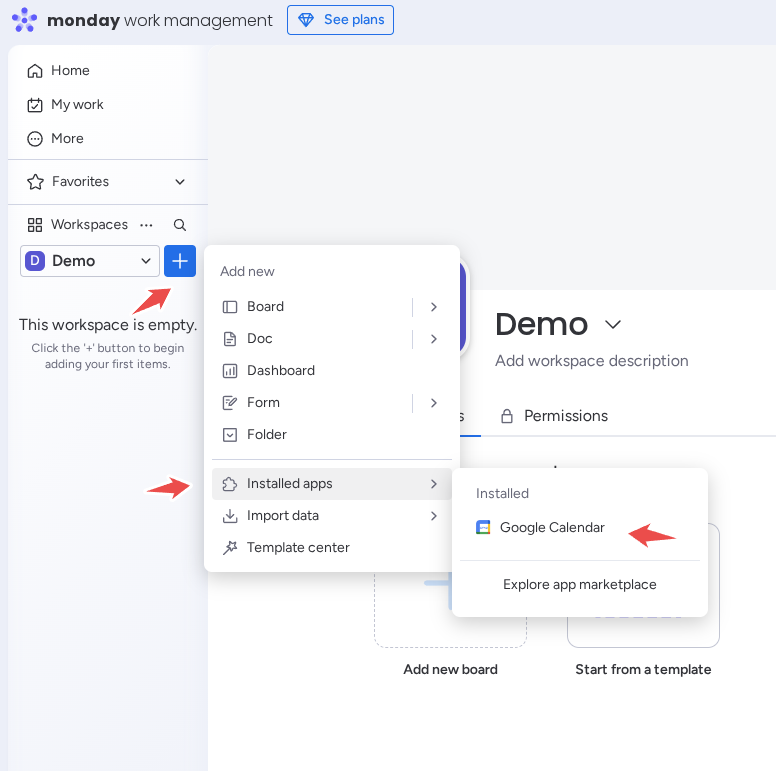The height and width of the screenshot is (771, 776).
Task: Click the My work calendar icon
Action: [x=35, y=105]
